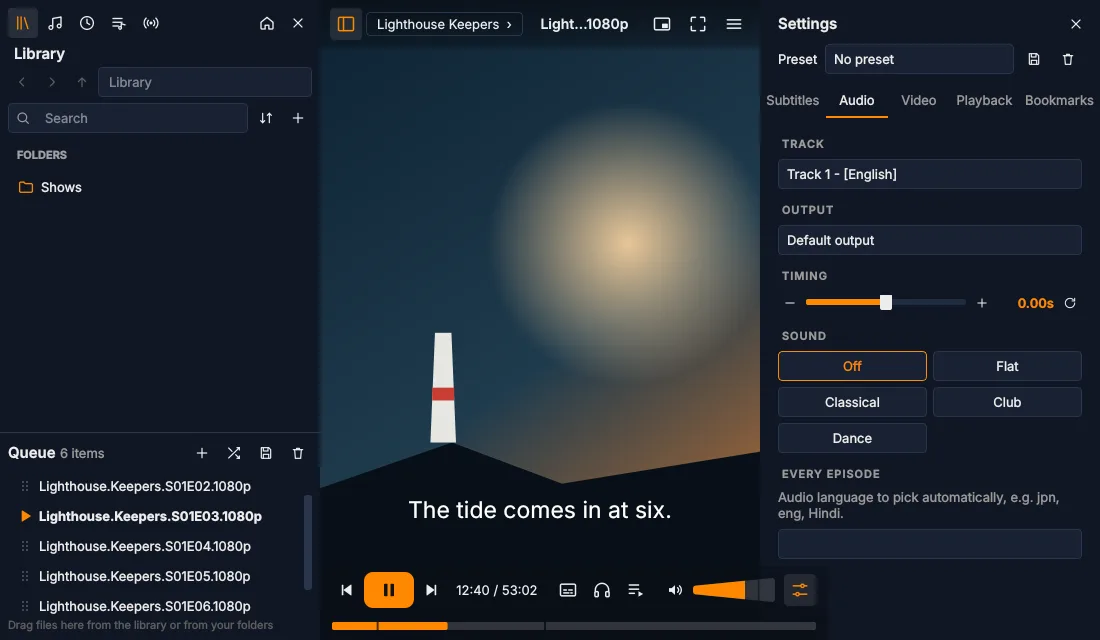Viewport: 1100px width, 640px height.
Task: Select the Flat sound preset
Action: tap(1007, 366)
